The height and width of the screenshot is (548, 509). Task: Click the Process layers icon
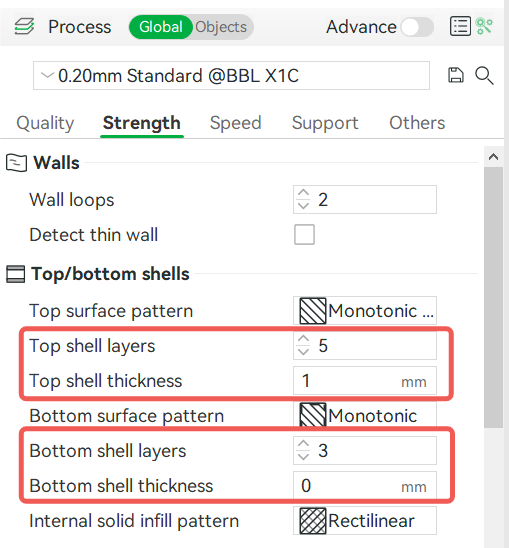(24, 27)
